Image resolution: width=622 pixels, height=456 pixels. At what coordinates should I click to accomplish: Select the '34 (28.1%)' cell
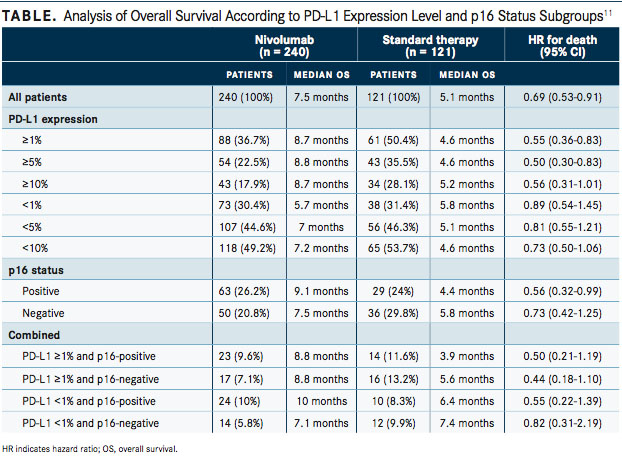393,184
